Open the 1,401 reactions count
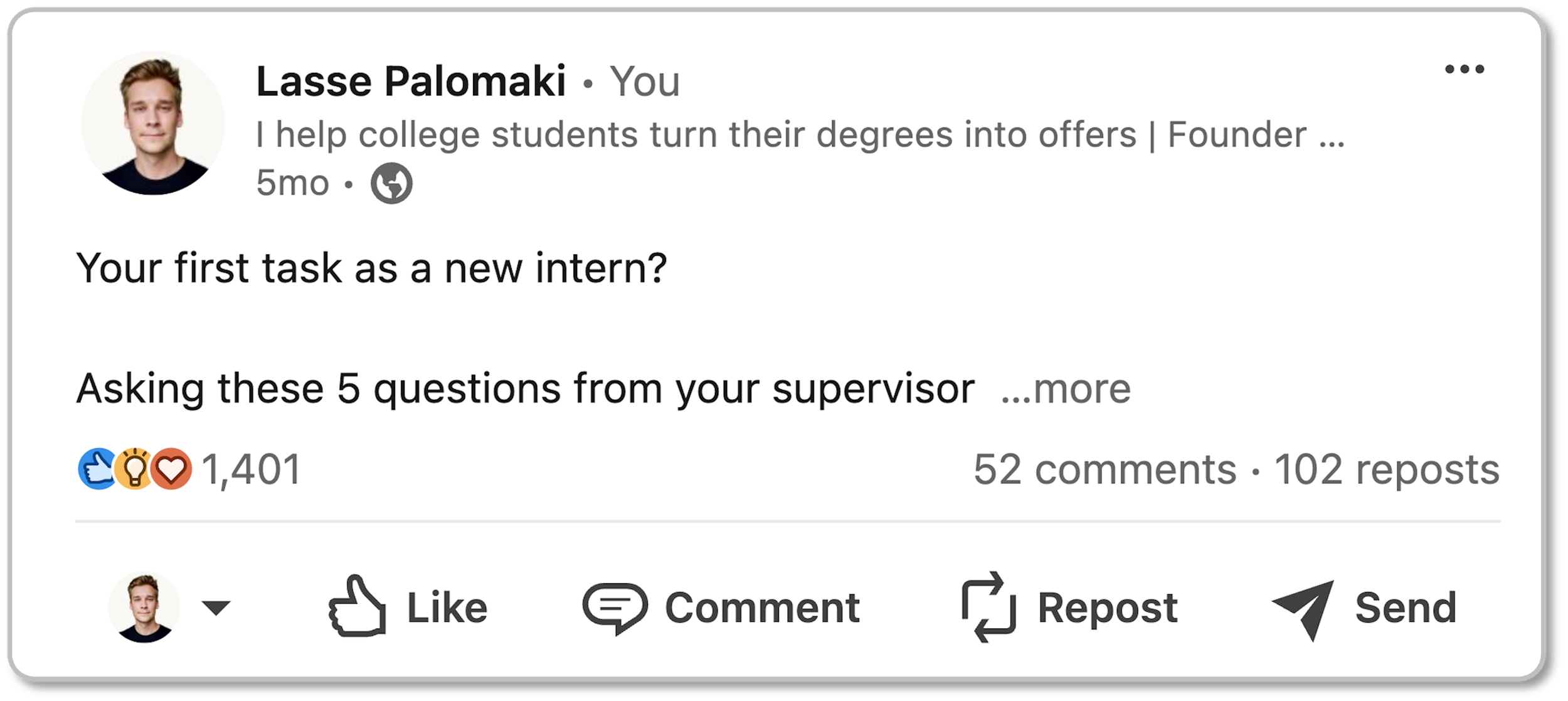This screenshot has width=1568, height=701. [x=252, y=469]
